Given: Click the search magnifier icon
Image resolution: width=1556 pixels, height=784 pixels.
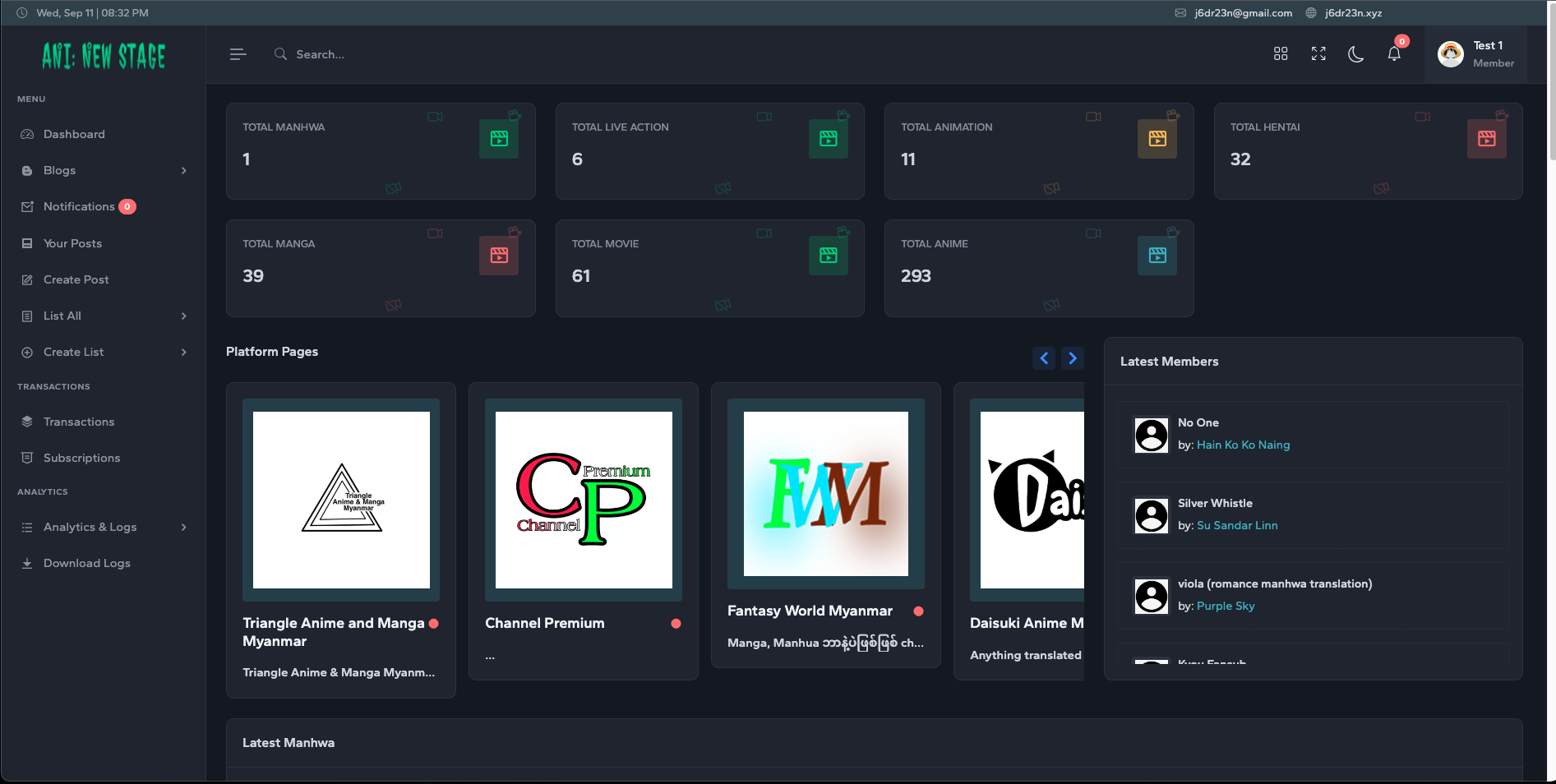Looking at the screenshot, I should [280, 53].
